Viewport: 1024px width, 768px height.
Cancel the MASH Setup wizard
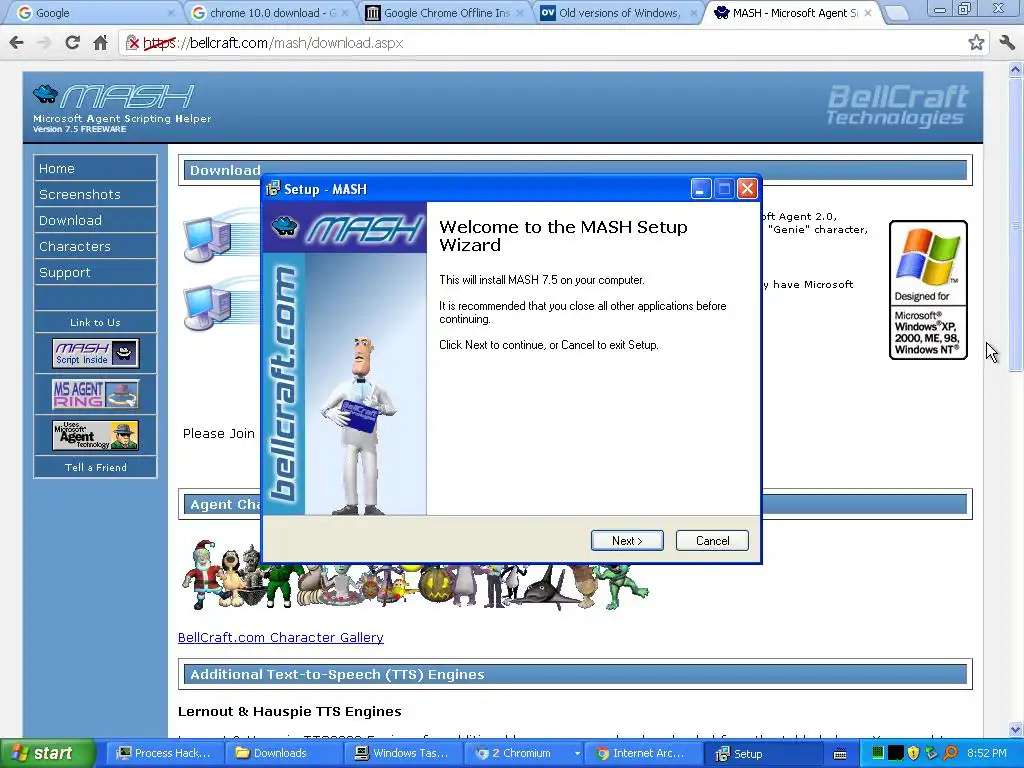712,541
